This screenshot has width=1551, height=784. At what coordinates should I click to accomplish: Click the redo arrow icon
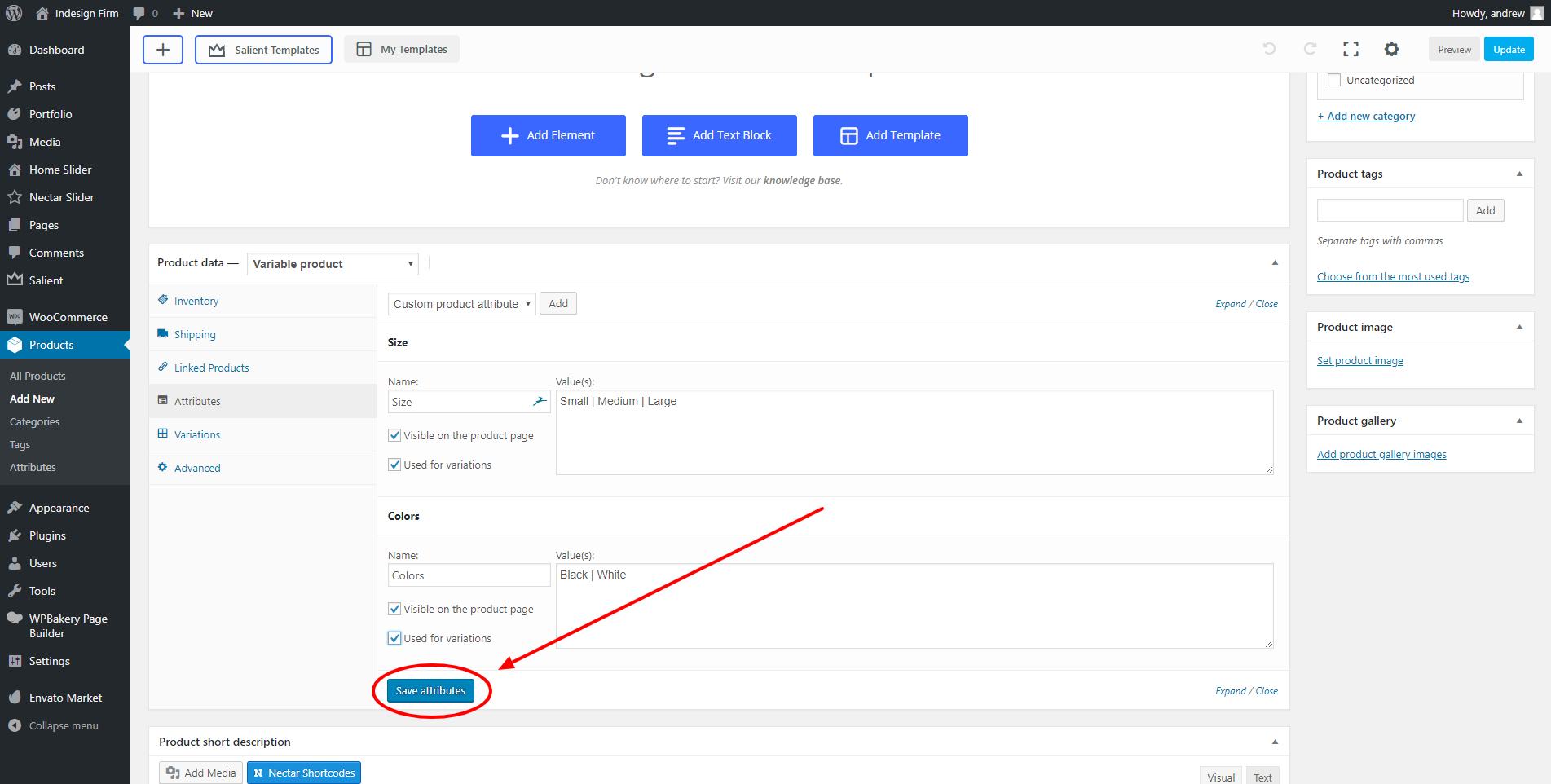coord(1310,49)
